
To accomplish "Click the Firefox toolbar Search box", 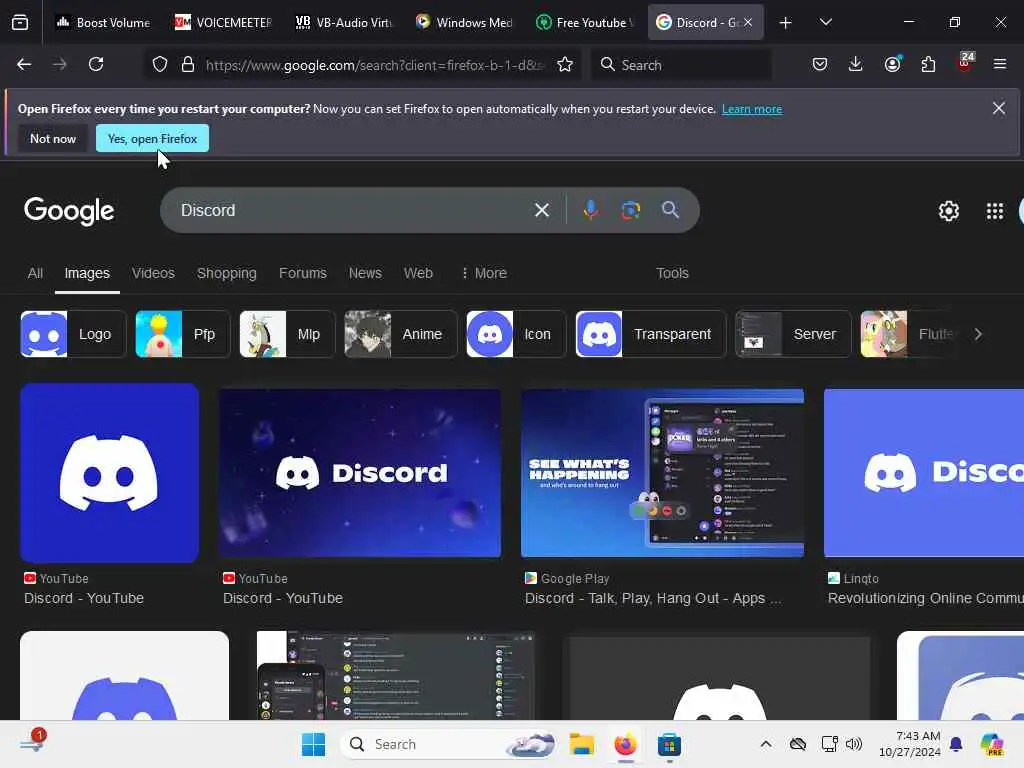I will click(x=681, y=65).
